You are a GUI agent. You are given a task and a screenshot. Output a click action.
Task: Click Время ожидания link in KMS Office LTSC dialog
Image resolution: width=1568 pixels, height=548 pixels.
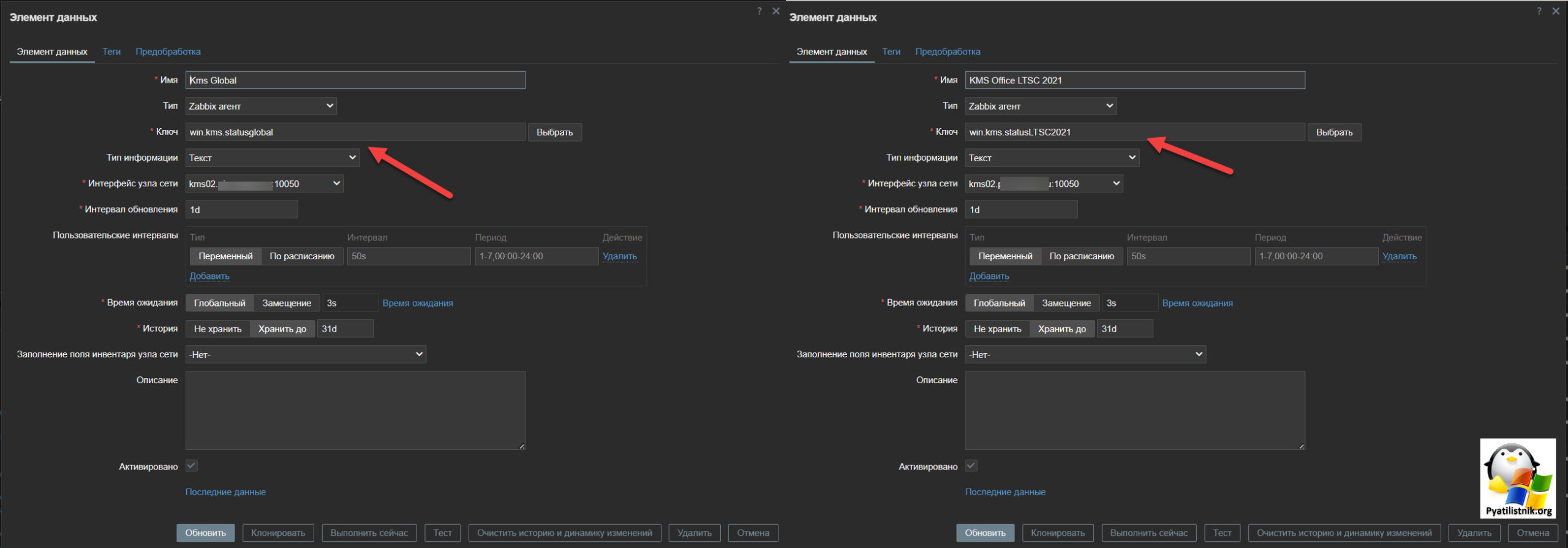[x=1197, y=303]
